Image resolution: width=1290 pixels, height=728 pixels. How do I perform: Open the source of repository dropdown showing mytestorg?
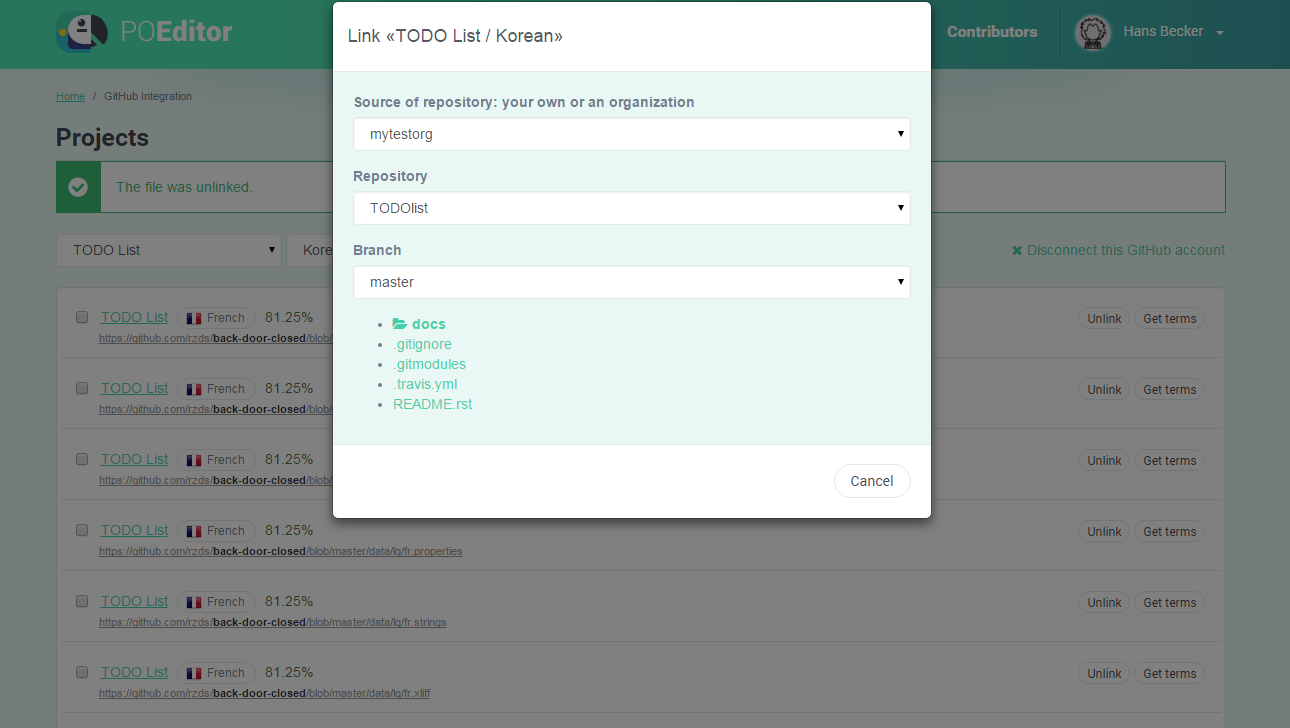tap(632, 134)
